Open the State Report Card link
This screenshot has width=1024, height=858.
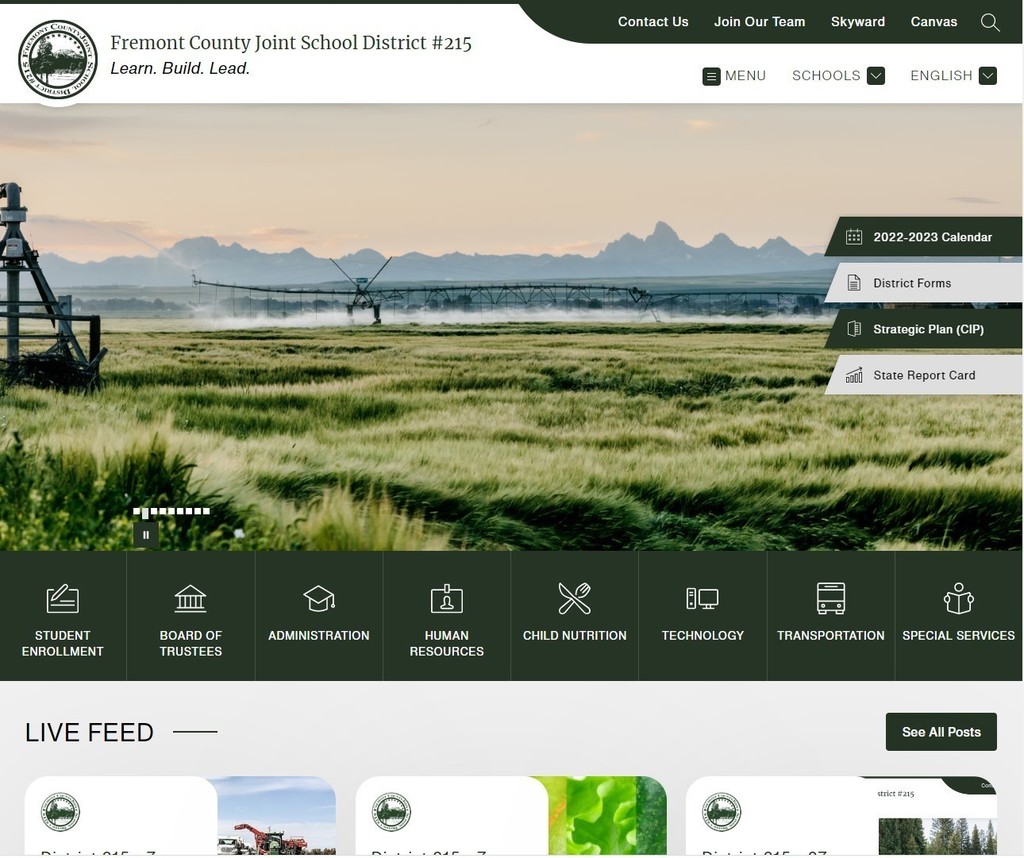pos(923,375)
